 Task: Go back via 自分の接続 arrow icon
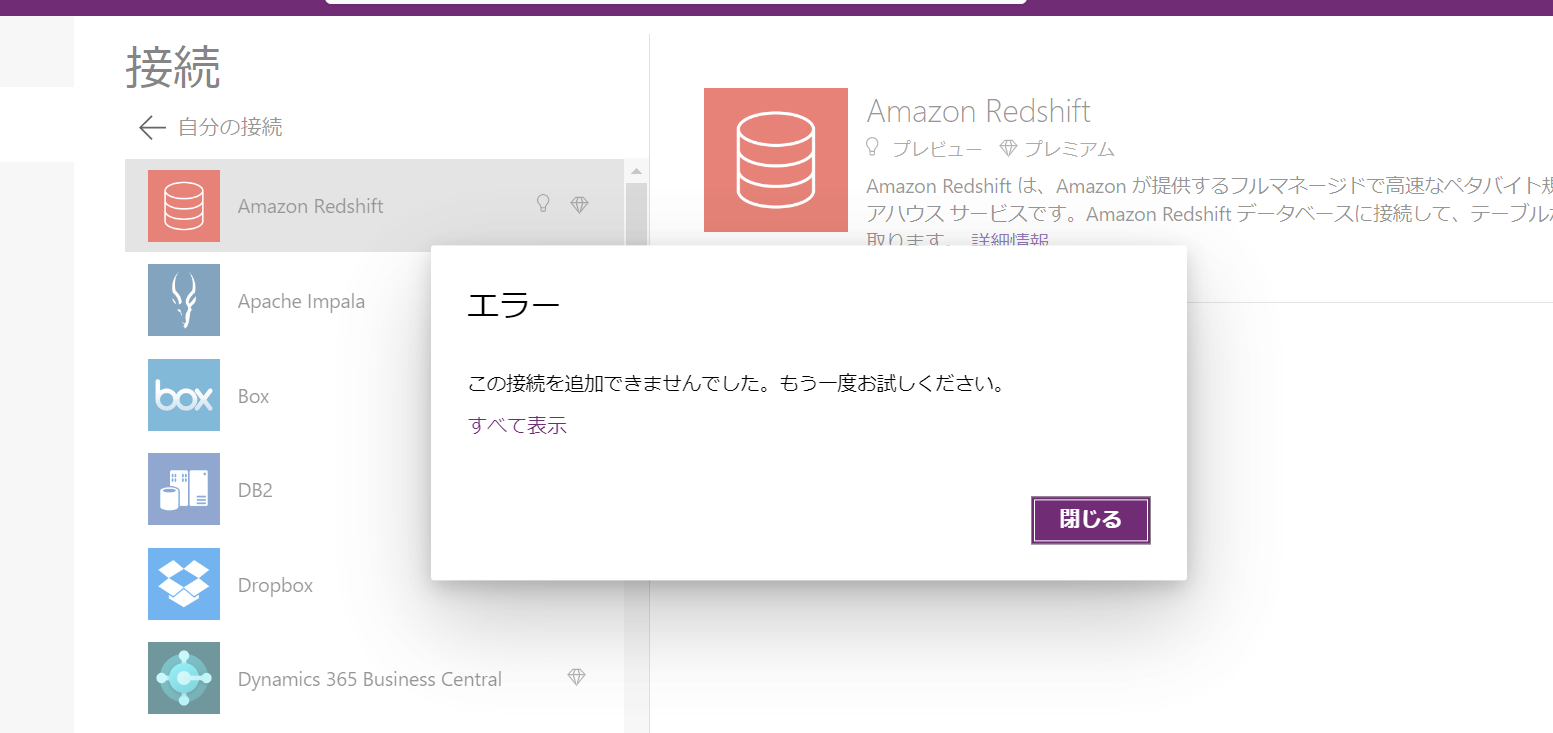pos(152,127)
